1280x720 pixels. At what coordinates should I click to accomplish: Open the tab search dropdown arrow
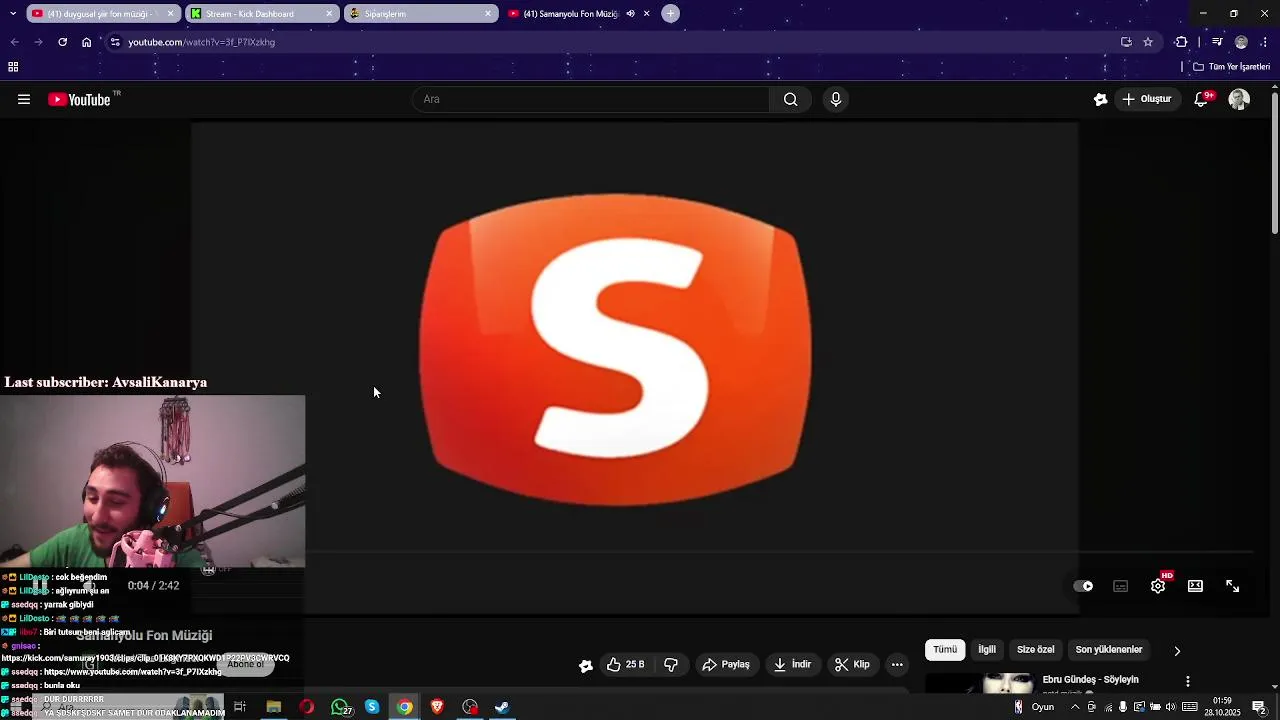pos(12,14)
